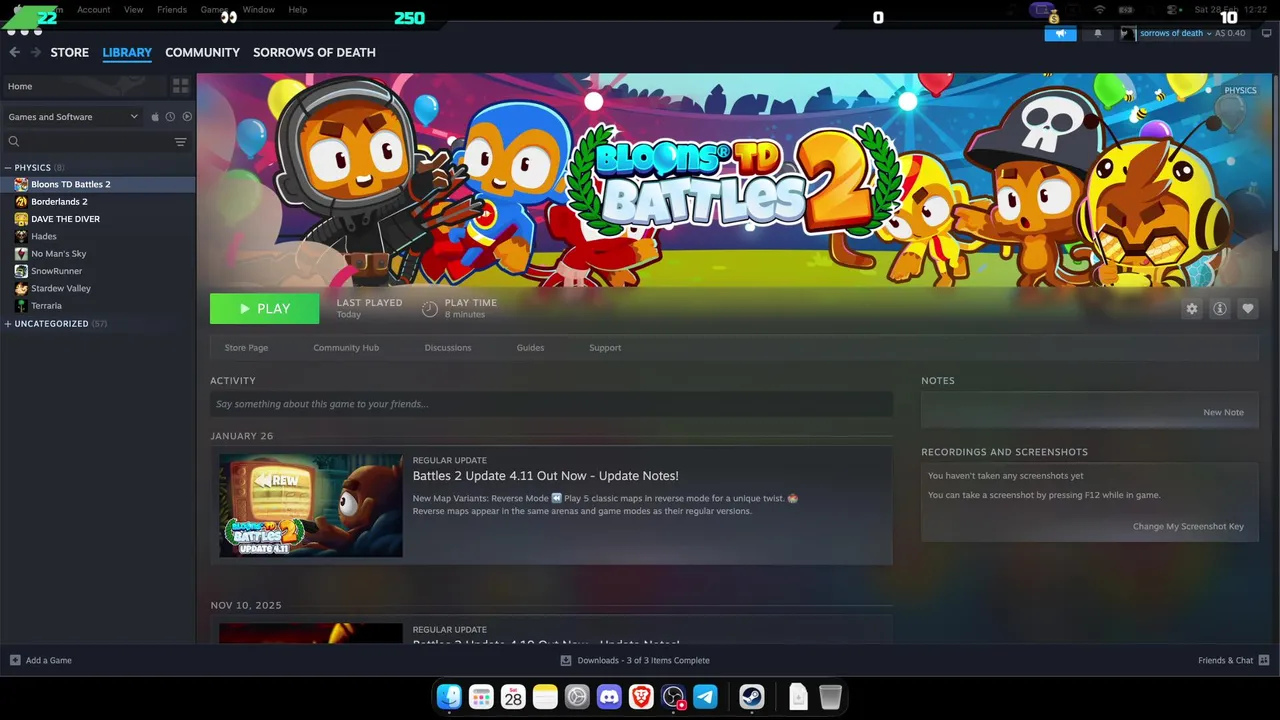Open Telegram from the Dock
1280x720 pixels.
point(706,697)
